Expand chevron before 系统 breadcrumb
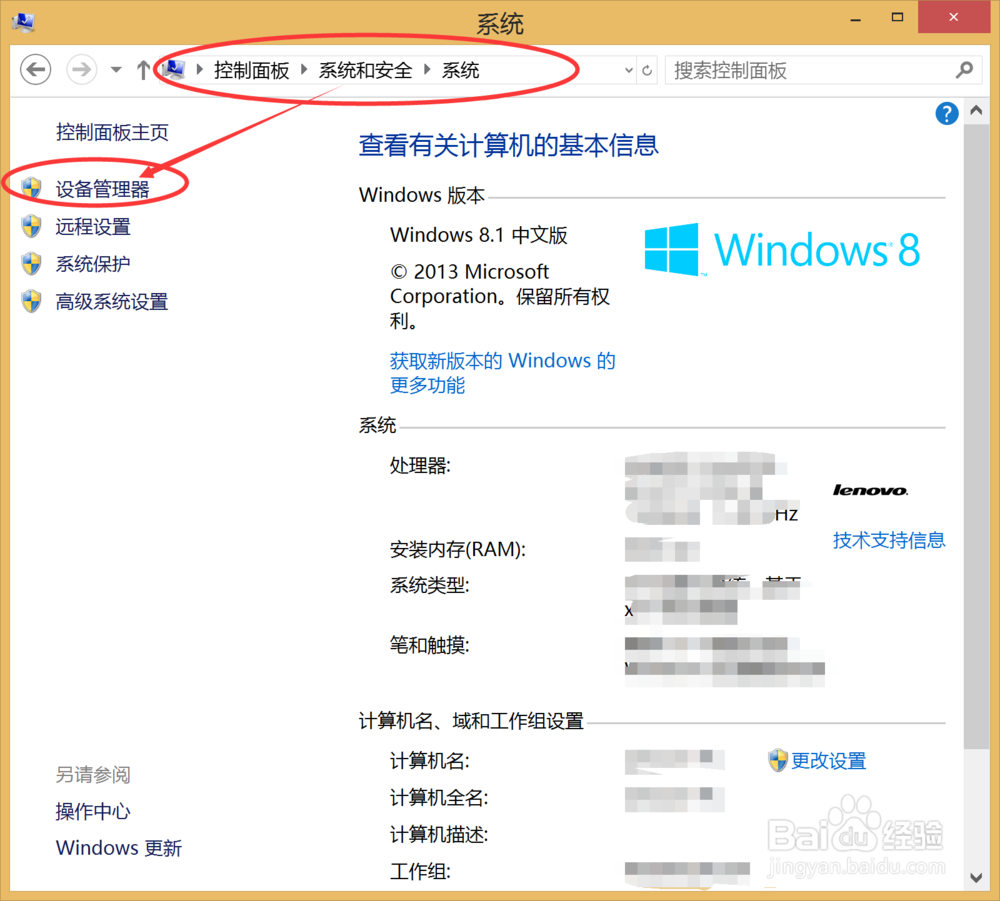 pyautogui.click(x=427, y=70)
